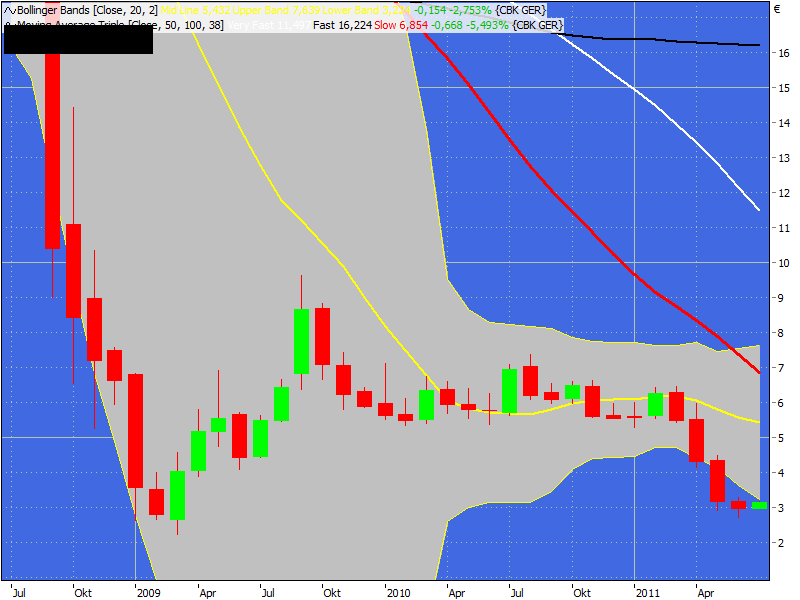Click {CBK GER} in the Bollinger Bands row
This screenshot has height=600, width=800.
pos(520,10)
